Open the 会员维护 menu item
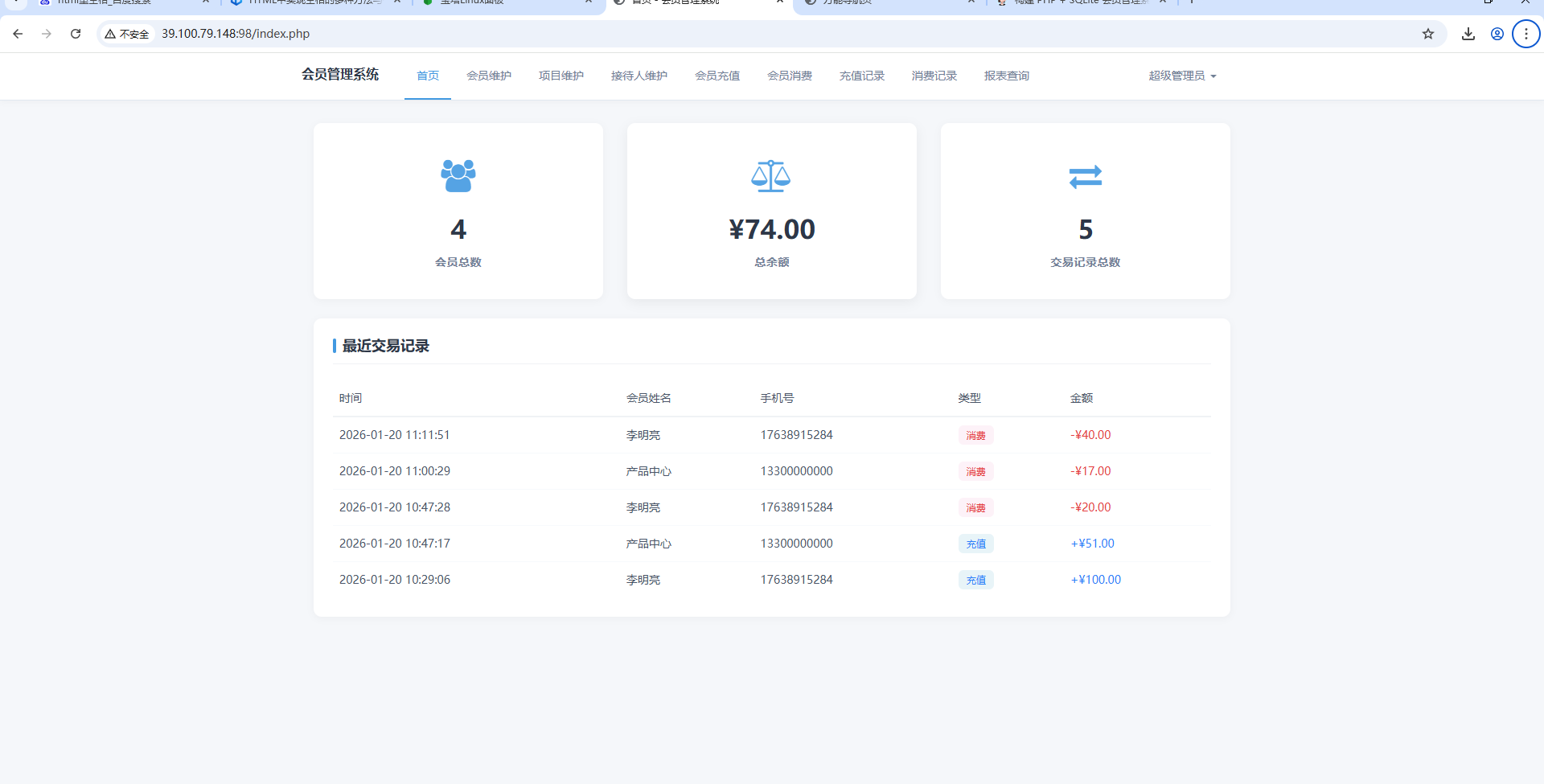Screen dimensions: 1544x784 coord(489,76)
